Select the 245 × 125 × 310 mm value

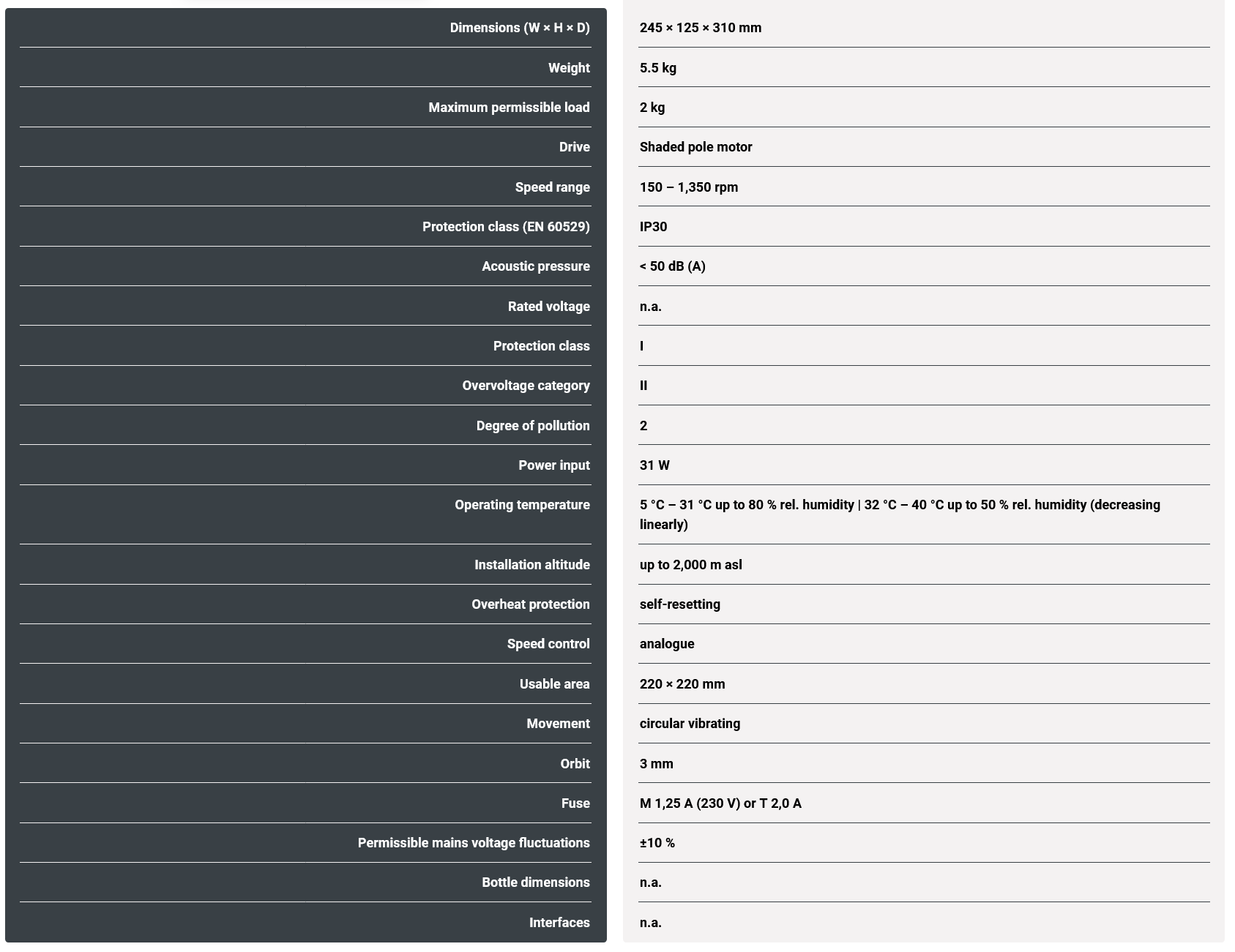[700, 28]
